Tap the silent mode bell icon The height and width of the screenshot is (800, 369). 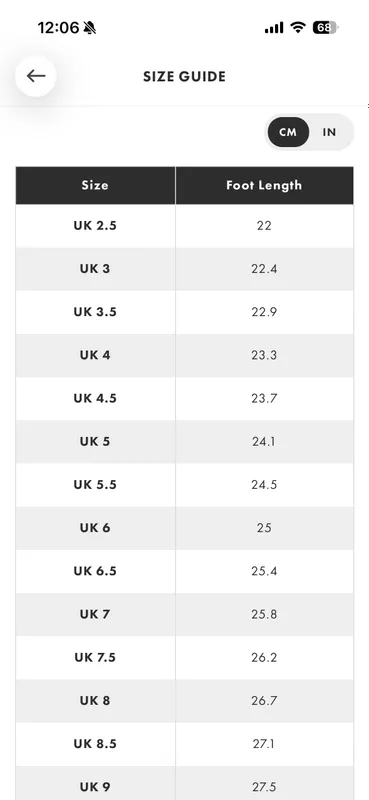point(90,28)
